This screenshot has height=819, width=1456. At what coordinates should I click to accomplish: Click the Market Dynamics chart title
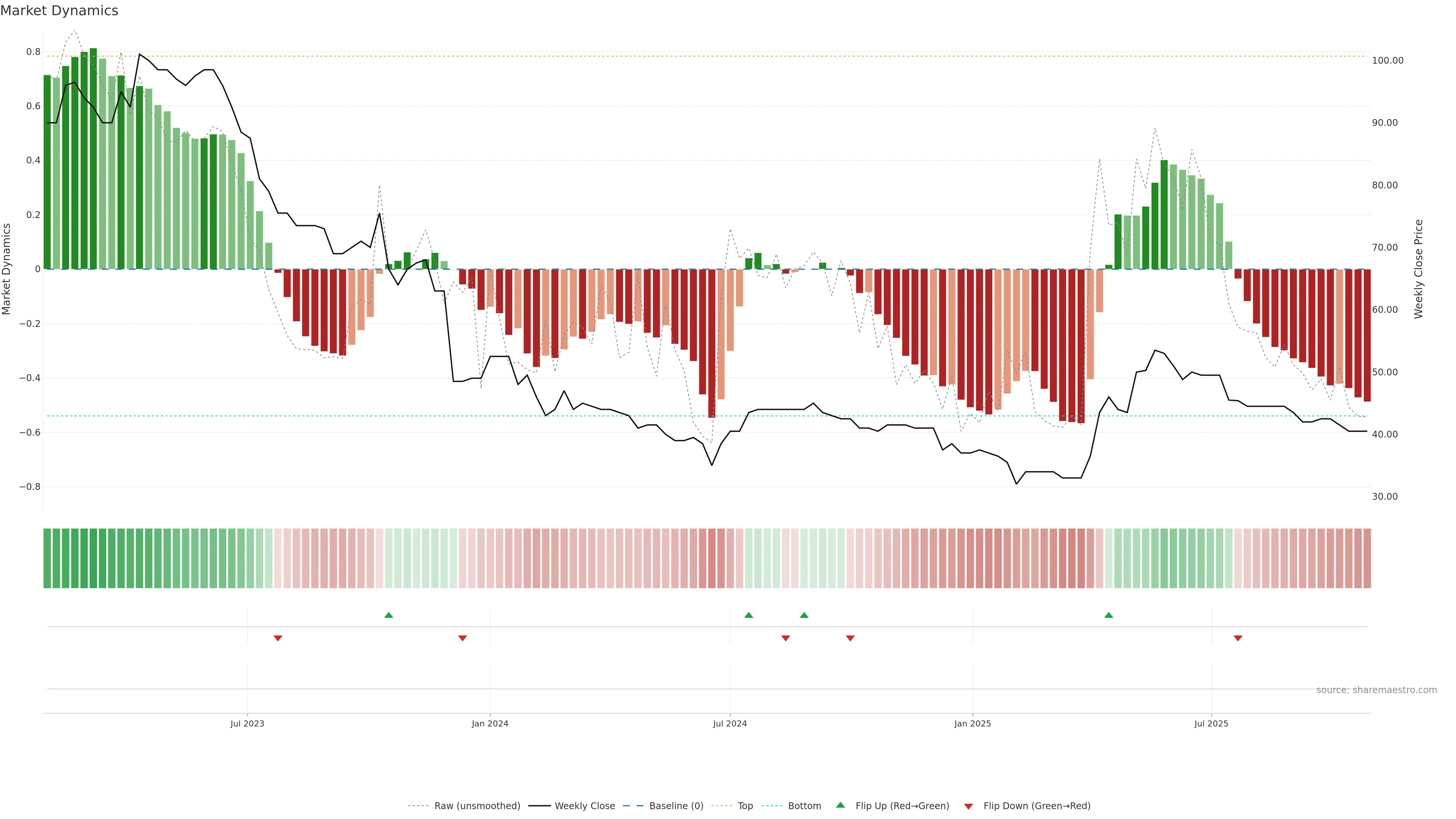[x=60, y=11]
